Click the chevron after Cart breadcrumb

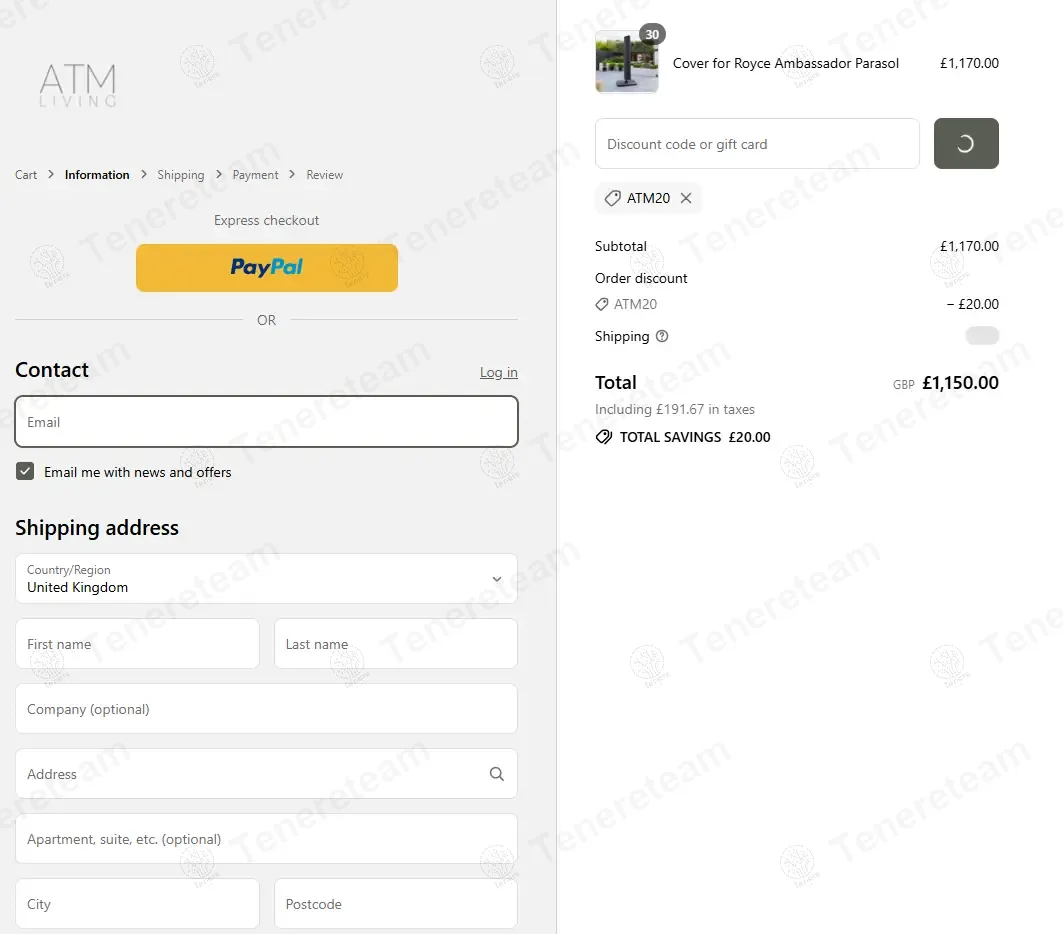(51, 175)
